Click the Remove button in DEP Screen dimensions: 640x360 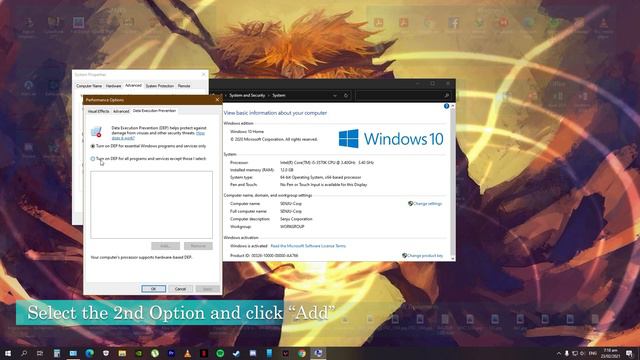[x=198, y=246]
